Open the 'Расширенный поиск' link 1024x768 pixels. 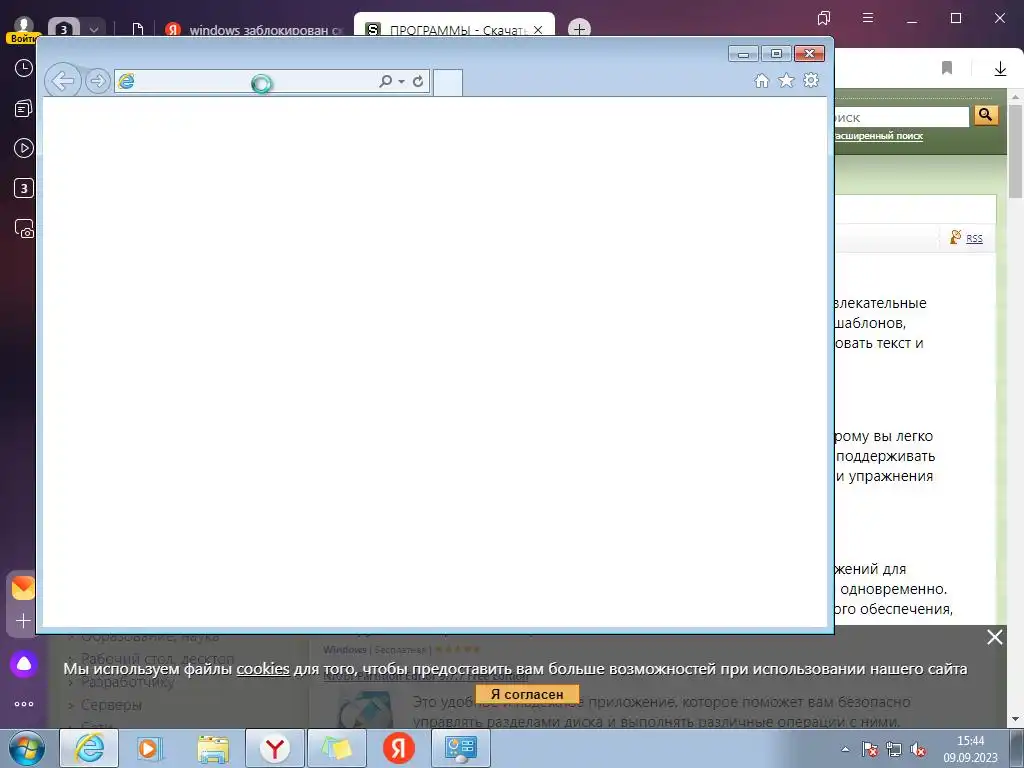878,136
